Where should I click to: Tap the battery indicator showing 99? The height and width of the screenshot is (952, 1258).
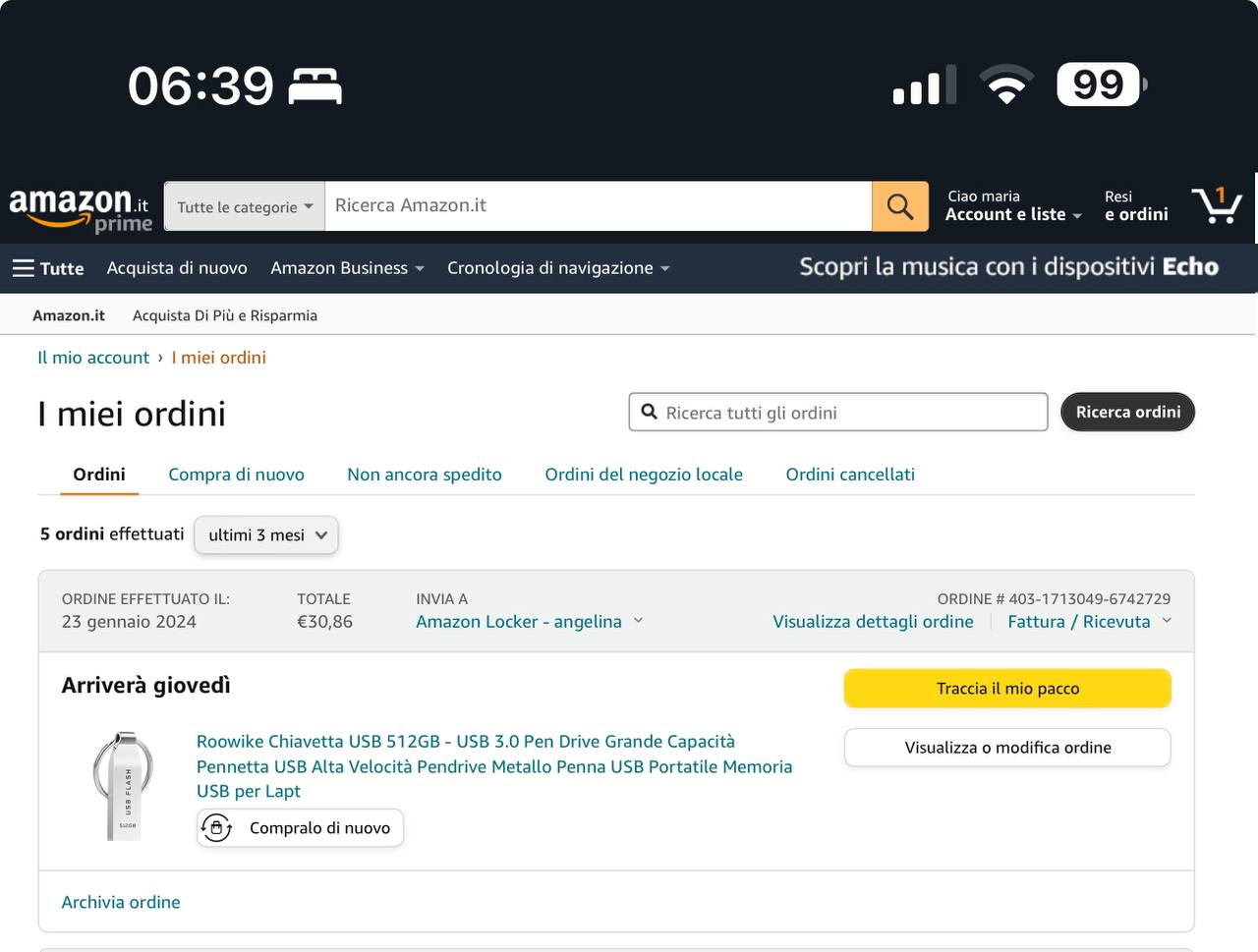pos(1101,84)
